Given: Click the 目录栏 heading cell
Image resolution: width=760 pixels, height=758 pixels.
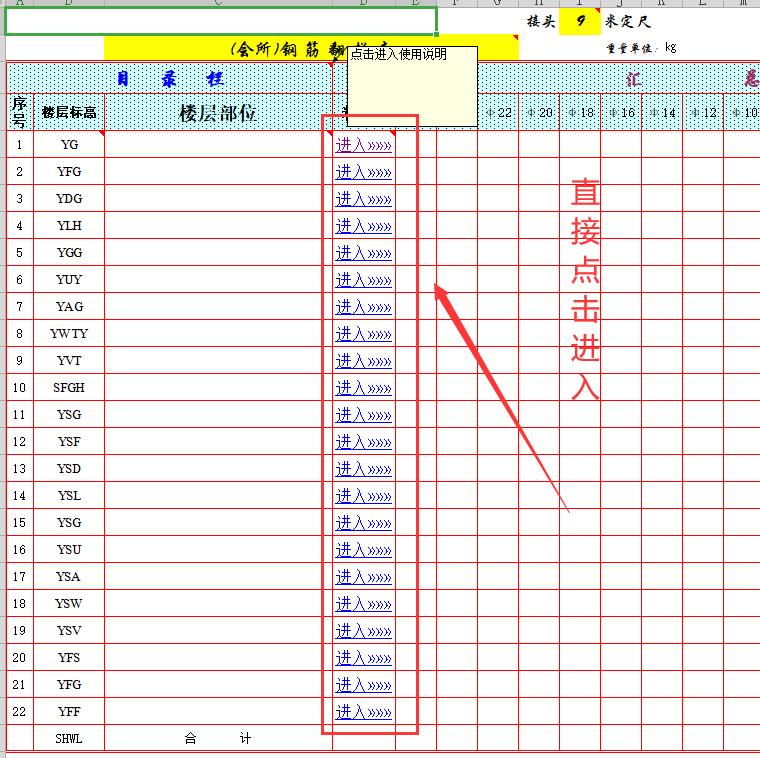Looking at the screenshot, I should [x=169, y=79].
